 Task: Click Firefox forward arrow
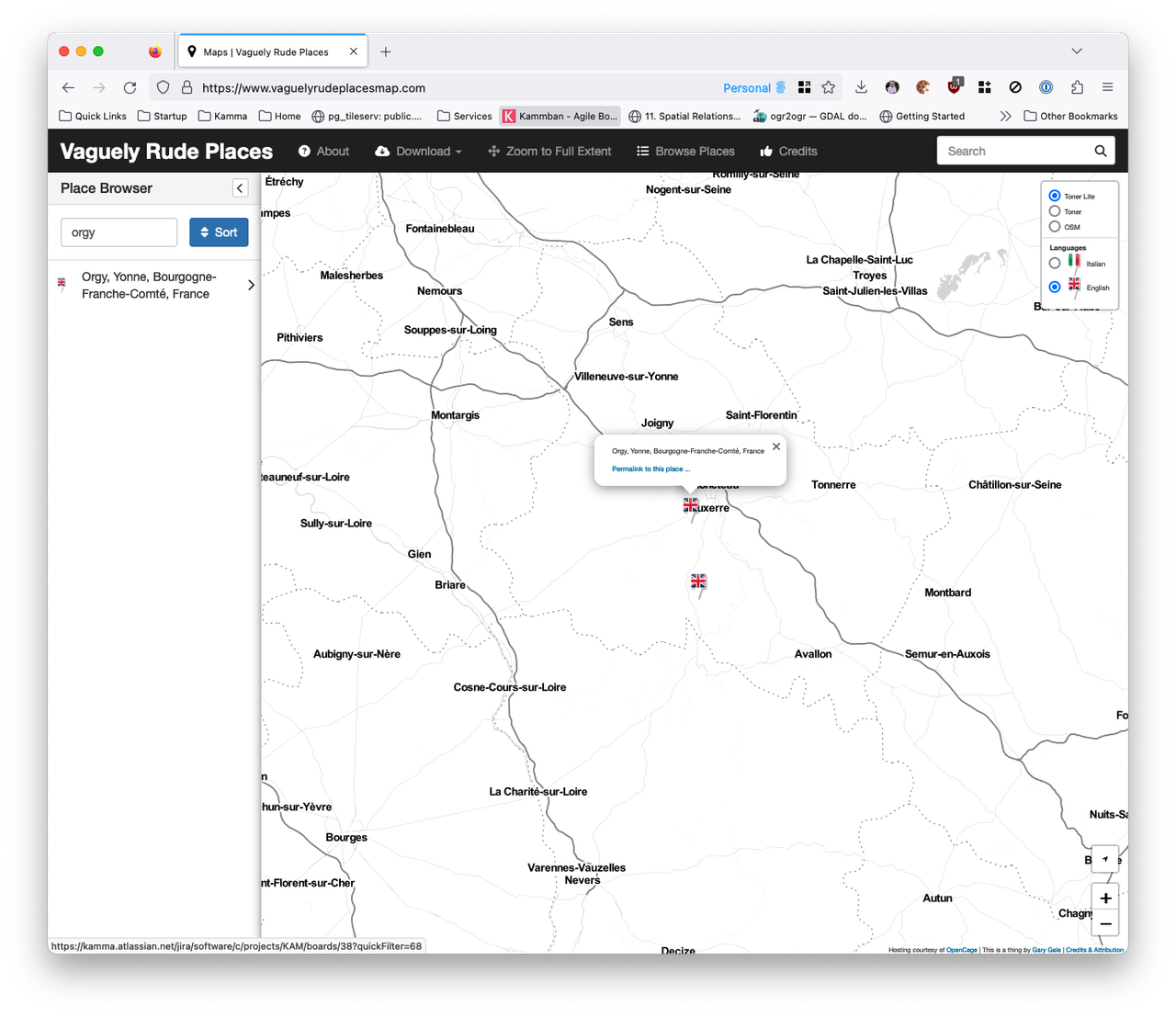[99, 87]
